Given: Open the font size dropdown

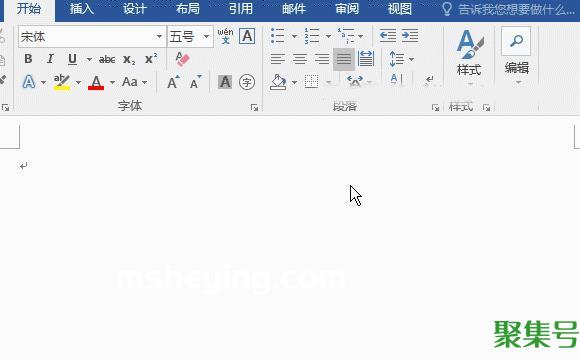Looking at the screenshot, I should click(206, 36).
